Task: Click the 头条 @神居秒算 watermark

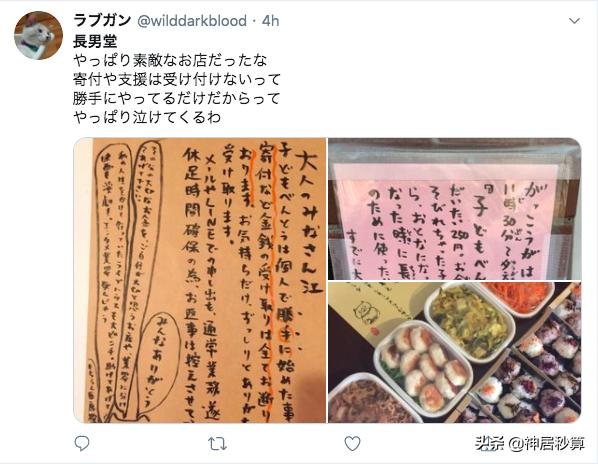Action: tap(529, 443)
